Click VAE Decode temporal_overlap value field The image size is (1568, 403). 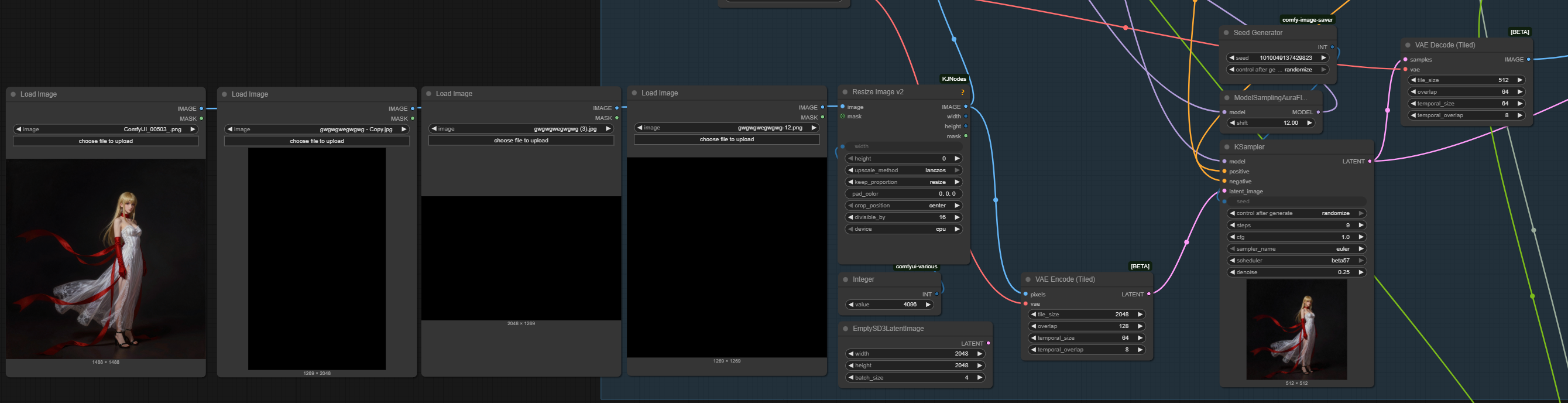(x=1467, y=115)
